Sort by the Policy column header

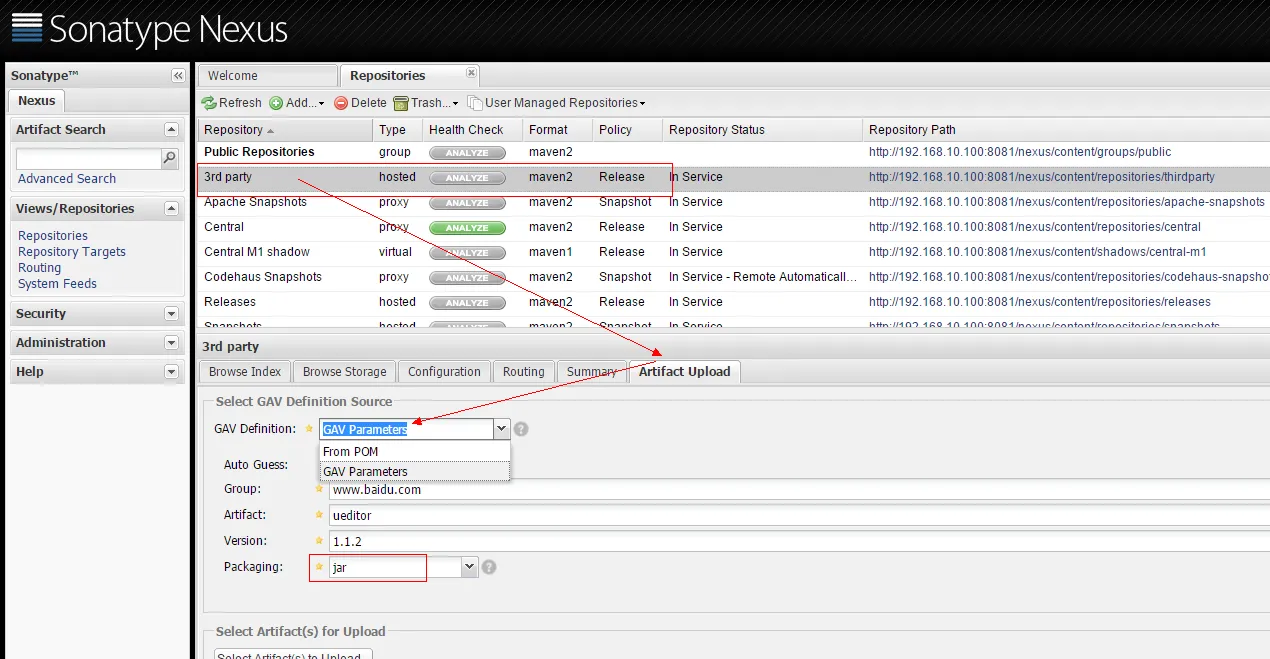tap(628, 130)
